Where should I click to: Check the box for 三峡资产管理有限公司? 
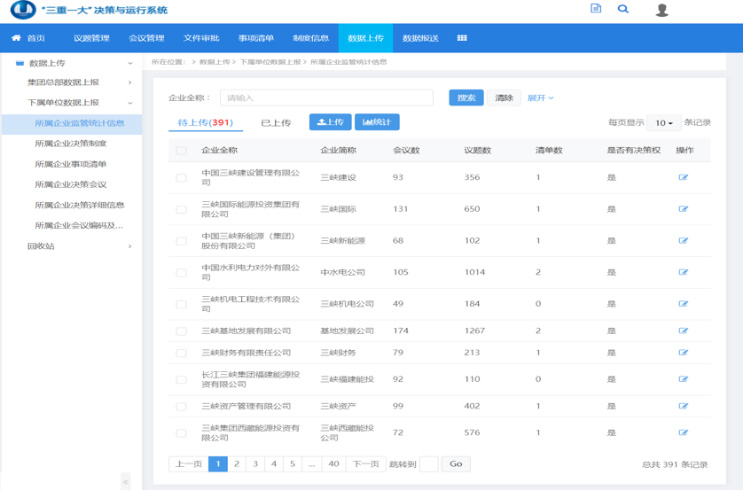(x=181, y=406)
